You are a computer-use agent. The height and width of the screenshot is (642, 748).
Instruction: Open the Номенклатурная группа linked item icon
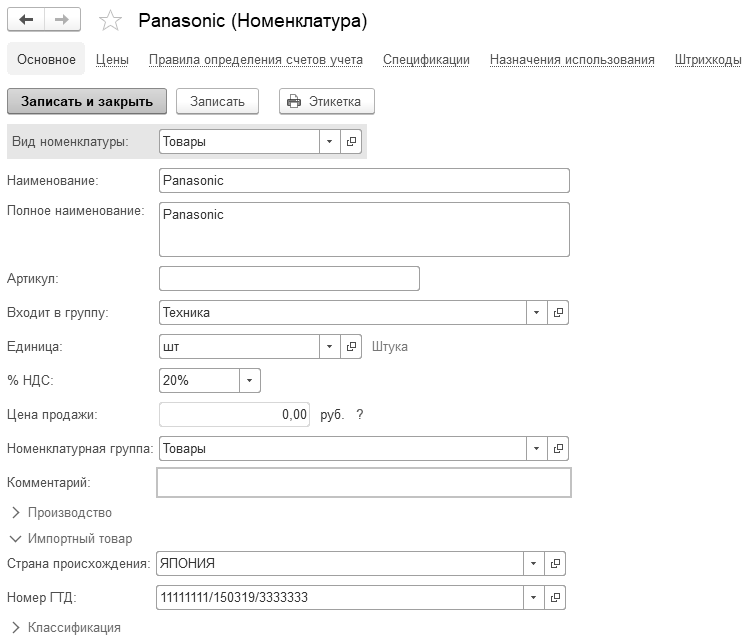558,448
